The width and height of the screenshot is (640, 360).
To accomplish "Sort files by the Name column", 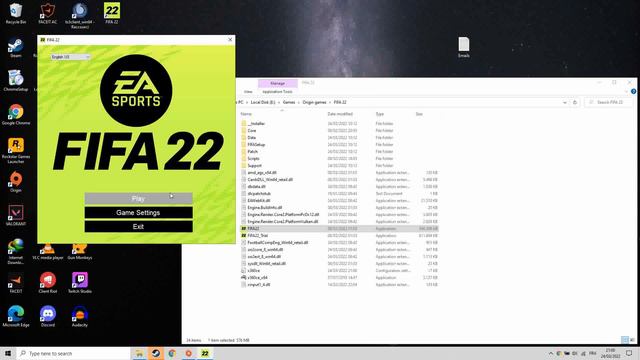I will pos(246,114).
